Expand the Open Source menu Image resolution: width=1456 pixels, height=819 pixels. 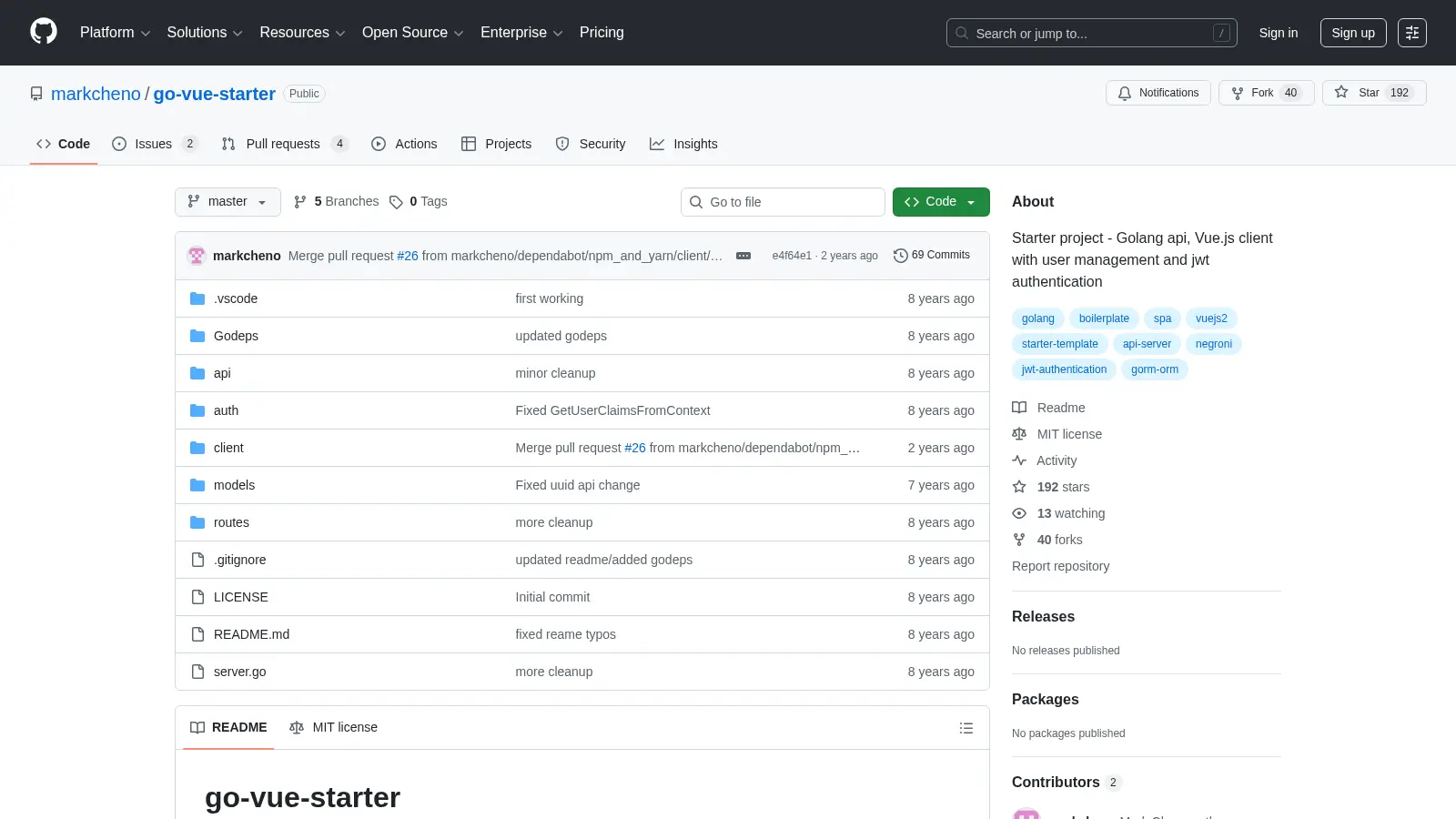pyautogui.click(x=412, y=33)
